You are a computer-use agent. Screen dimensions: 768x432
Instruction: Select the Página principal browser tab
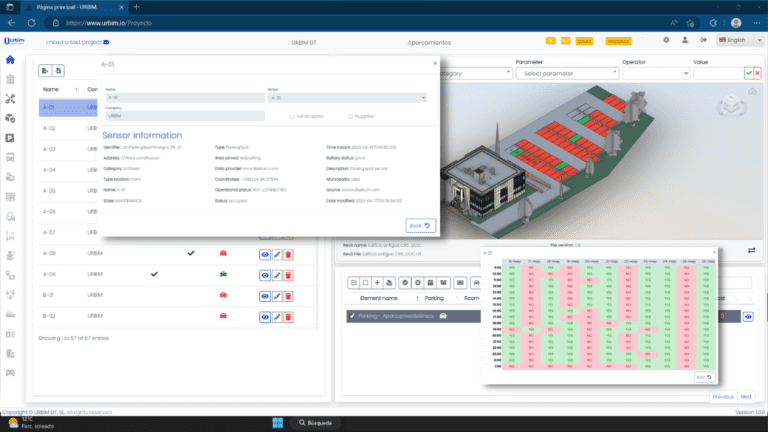73,7
